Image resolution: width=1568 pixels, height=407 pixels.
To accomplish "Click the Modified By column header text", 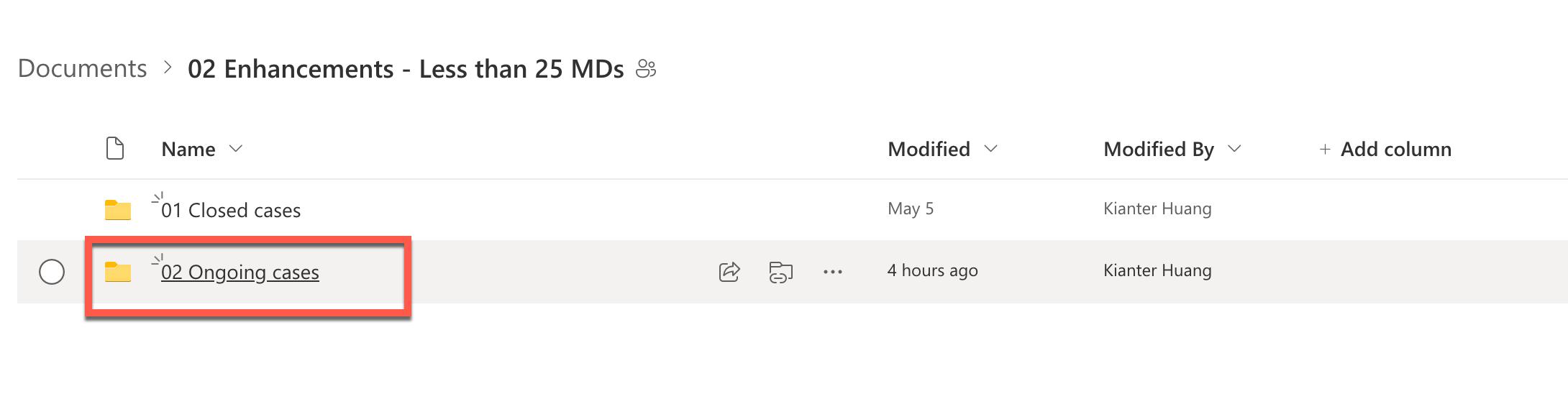I will [1158, 150].
